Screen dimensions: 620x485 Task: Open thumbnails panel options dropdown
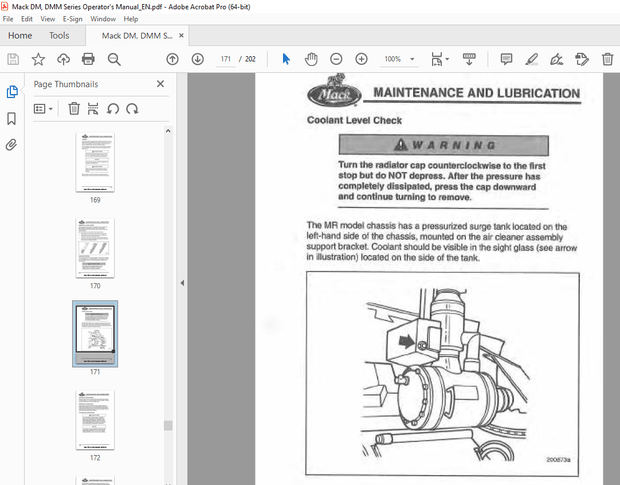click(43, 109)
